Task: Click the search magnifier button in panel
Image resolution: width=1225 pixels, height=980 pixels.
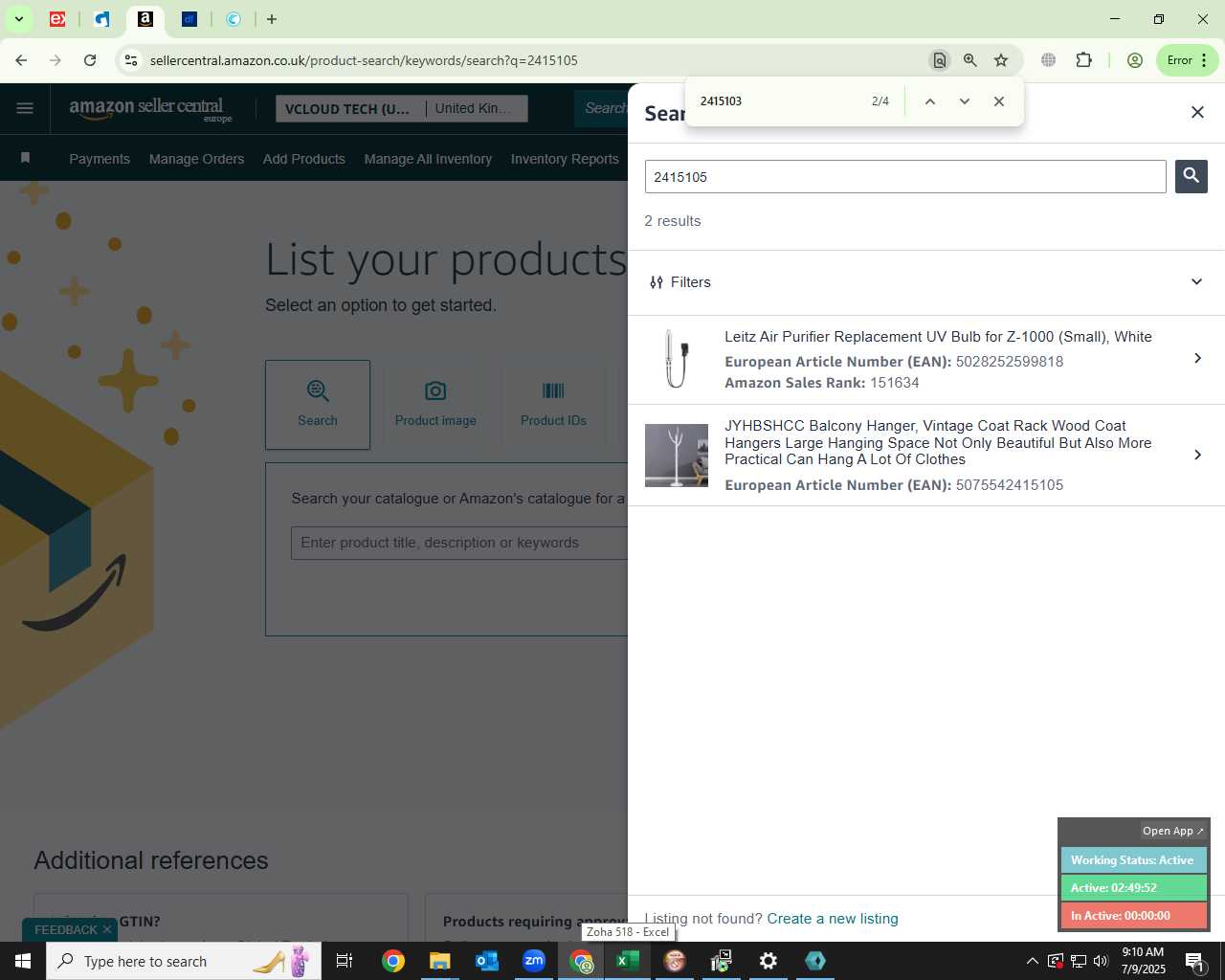Action: (1191, 176)
